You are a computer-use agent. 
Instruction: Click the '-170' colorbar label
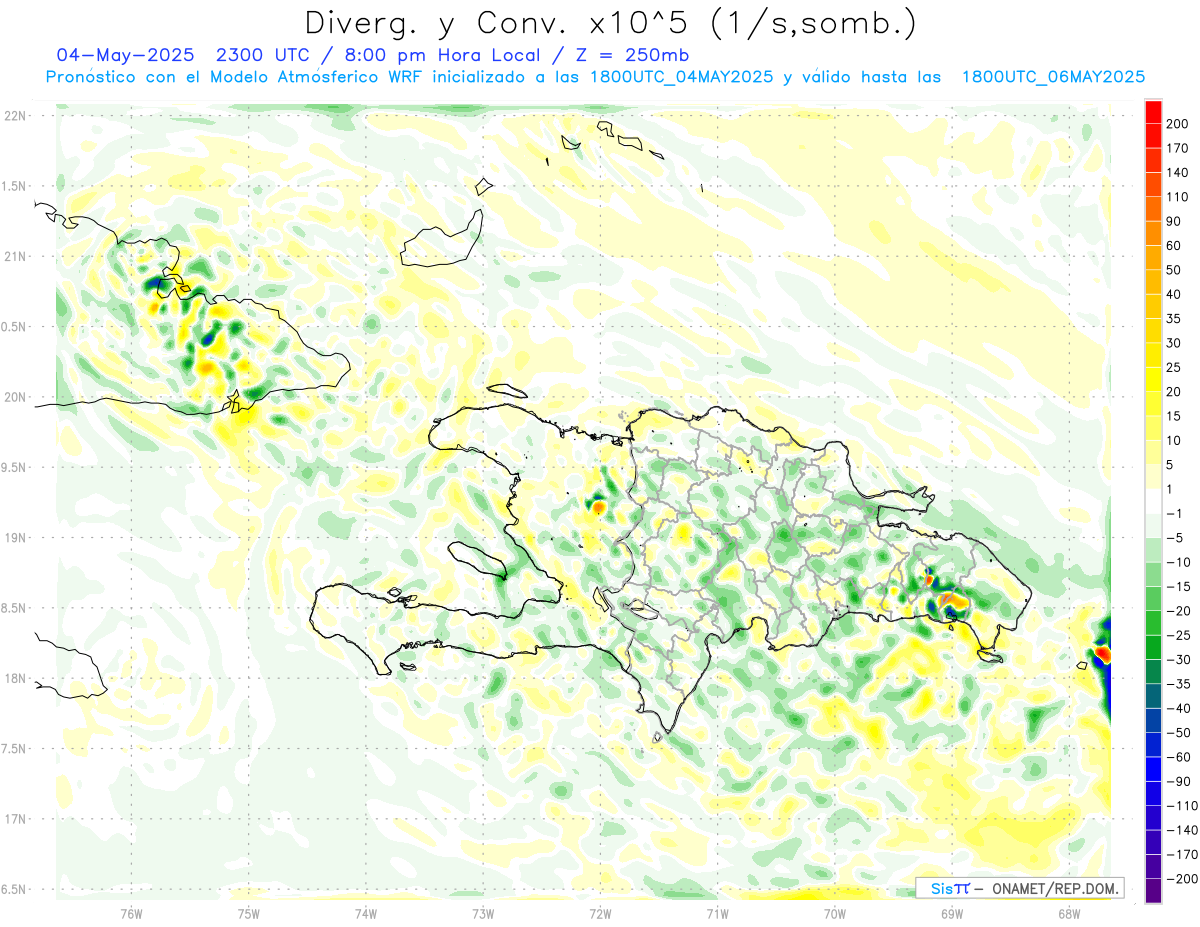click(x=1181, y=855)
